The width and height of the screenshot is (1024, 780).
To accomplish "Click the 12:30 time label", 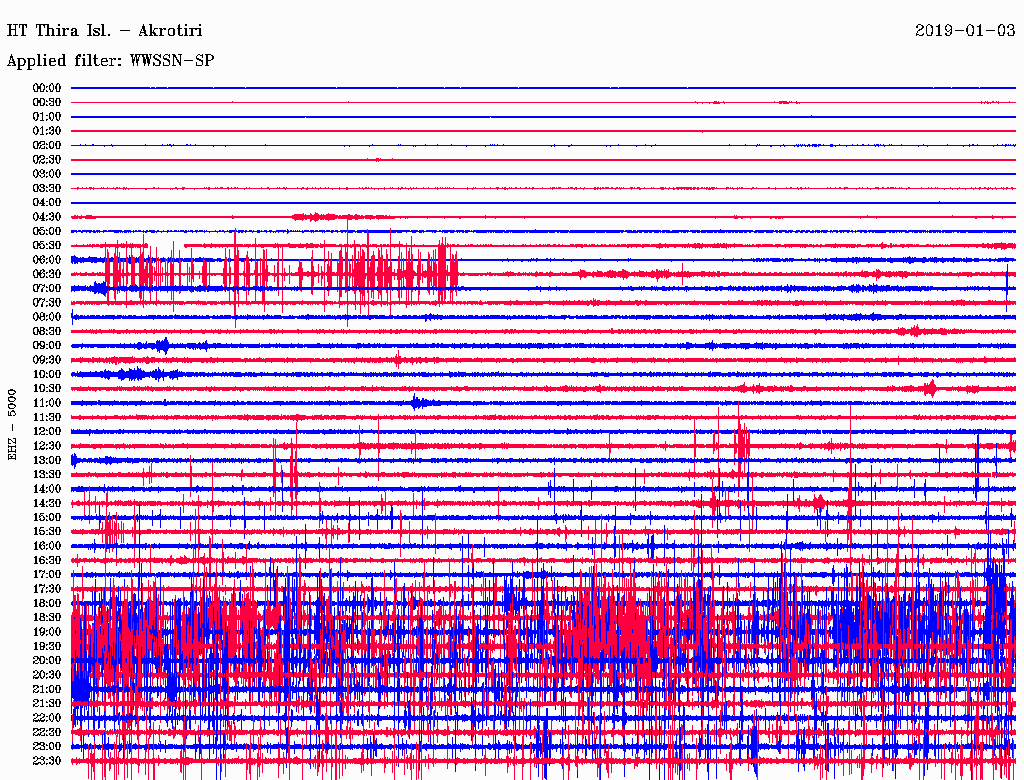I will (47, 446).
